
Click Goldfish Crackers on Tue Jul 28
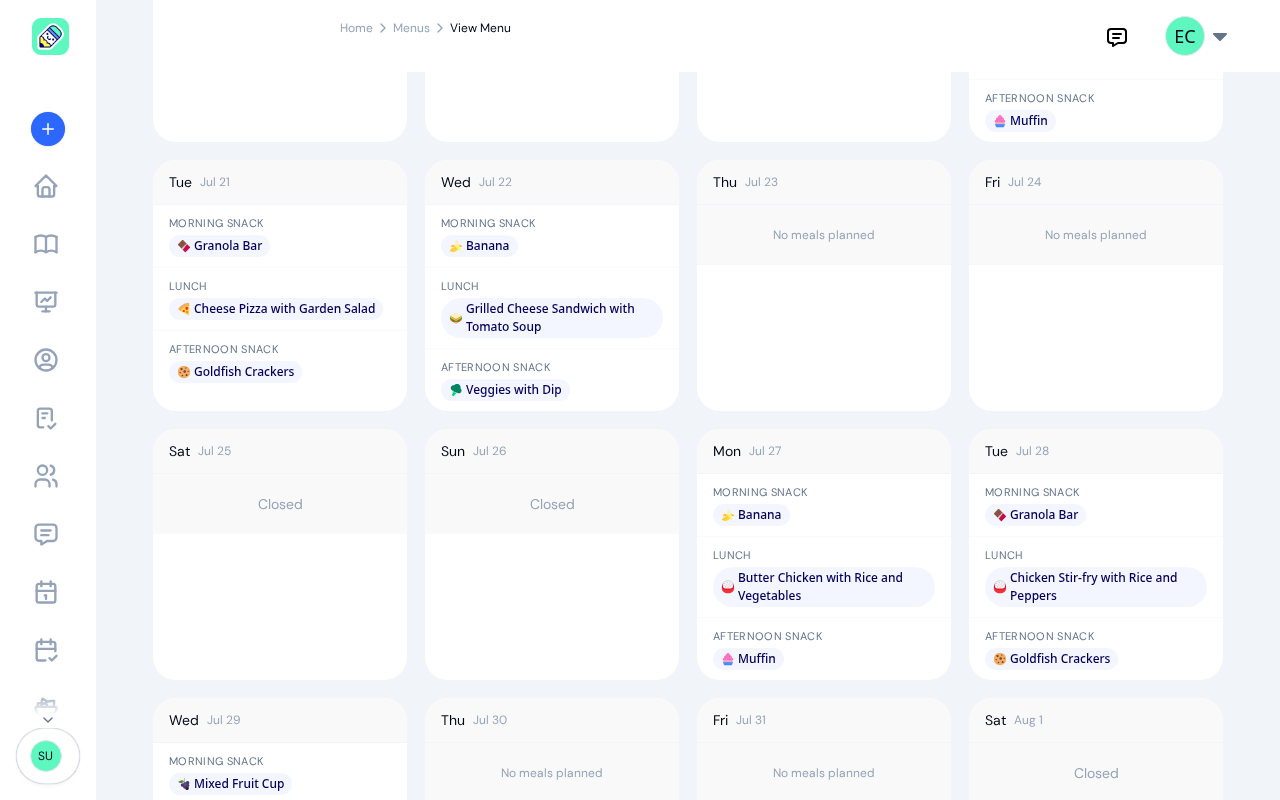coord(1051,659)
